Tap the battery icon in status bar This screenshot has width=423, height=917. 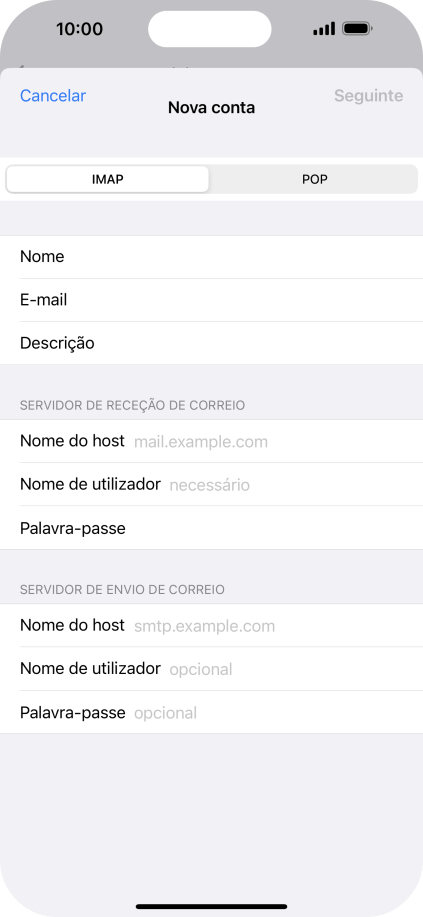point(357,28)
